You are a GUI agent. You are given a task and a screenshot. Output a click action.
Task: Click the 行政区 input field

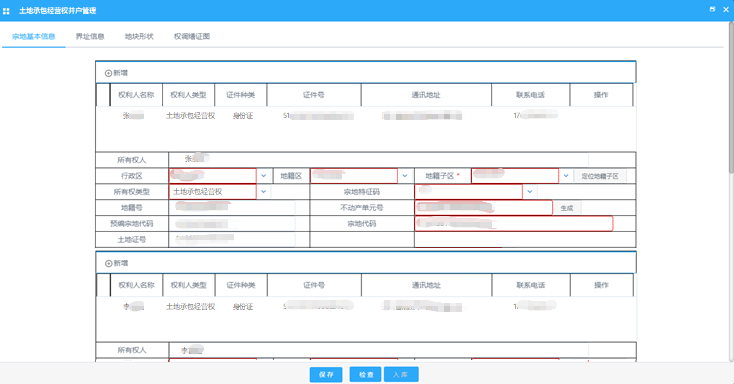click(x=213, y=176)
